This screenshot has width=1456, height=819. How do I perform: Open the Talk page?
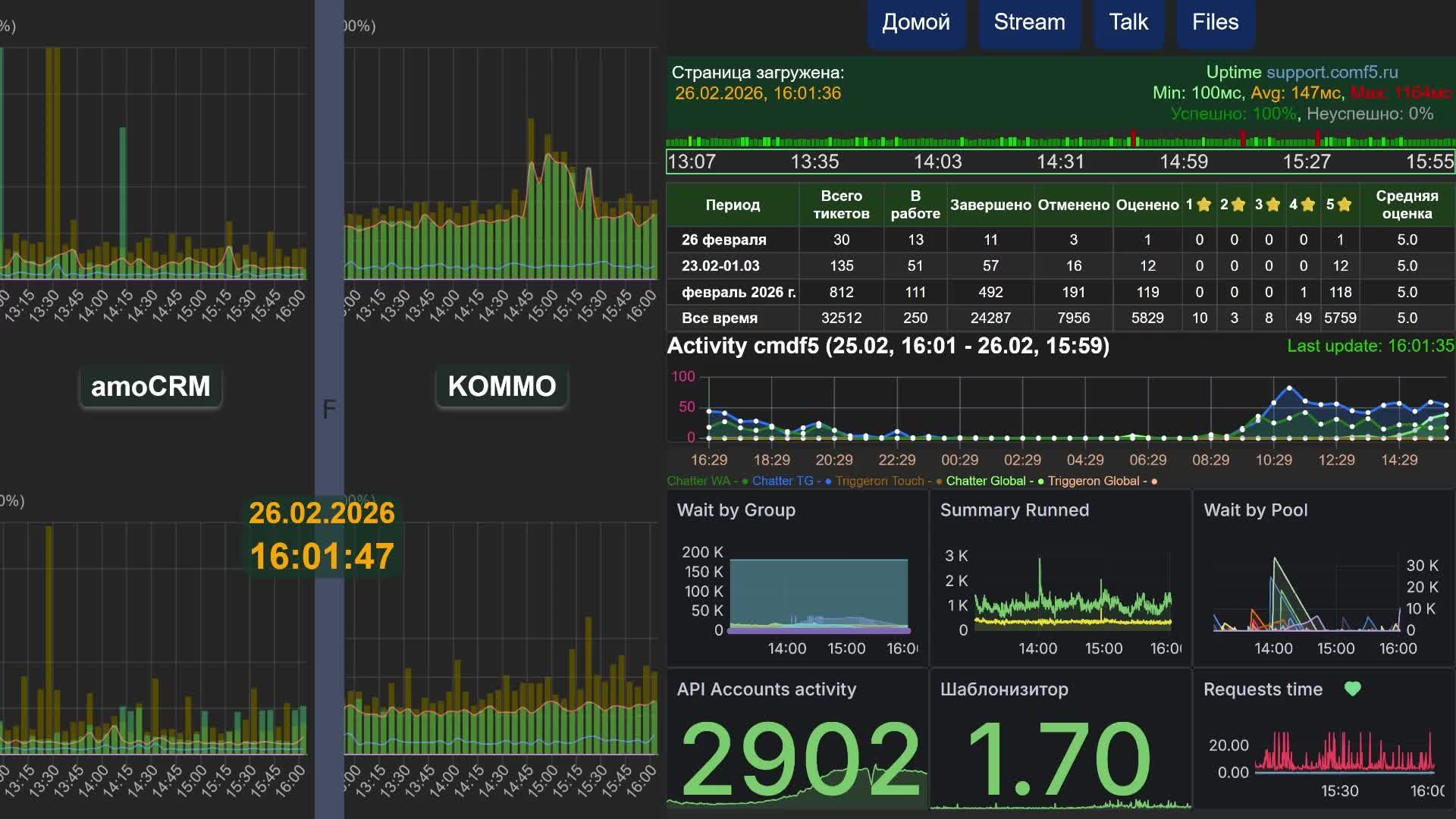tap(1128, 23)
